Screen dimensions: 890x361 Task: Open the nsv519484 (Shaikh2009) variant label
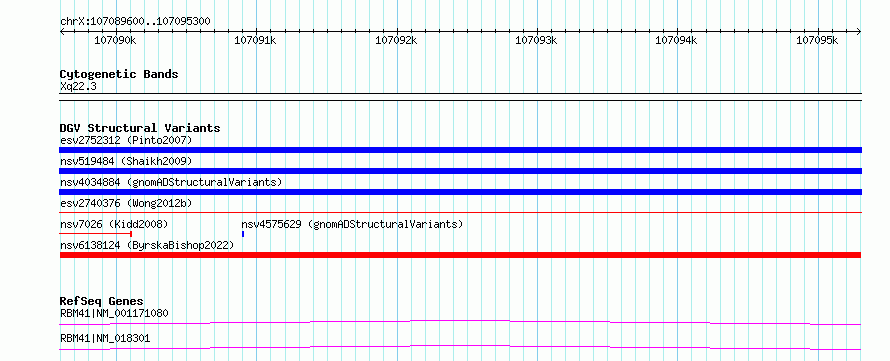pos(126,161)
